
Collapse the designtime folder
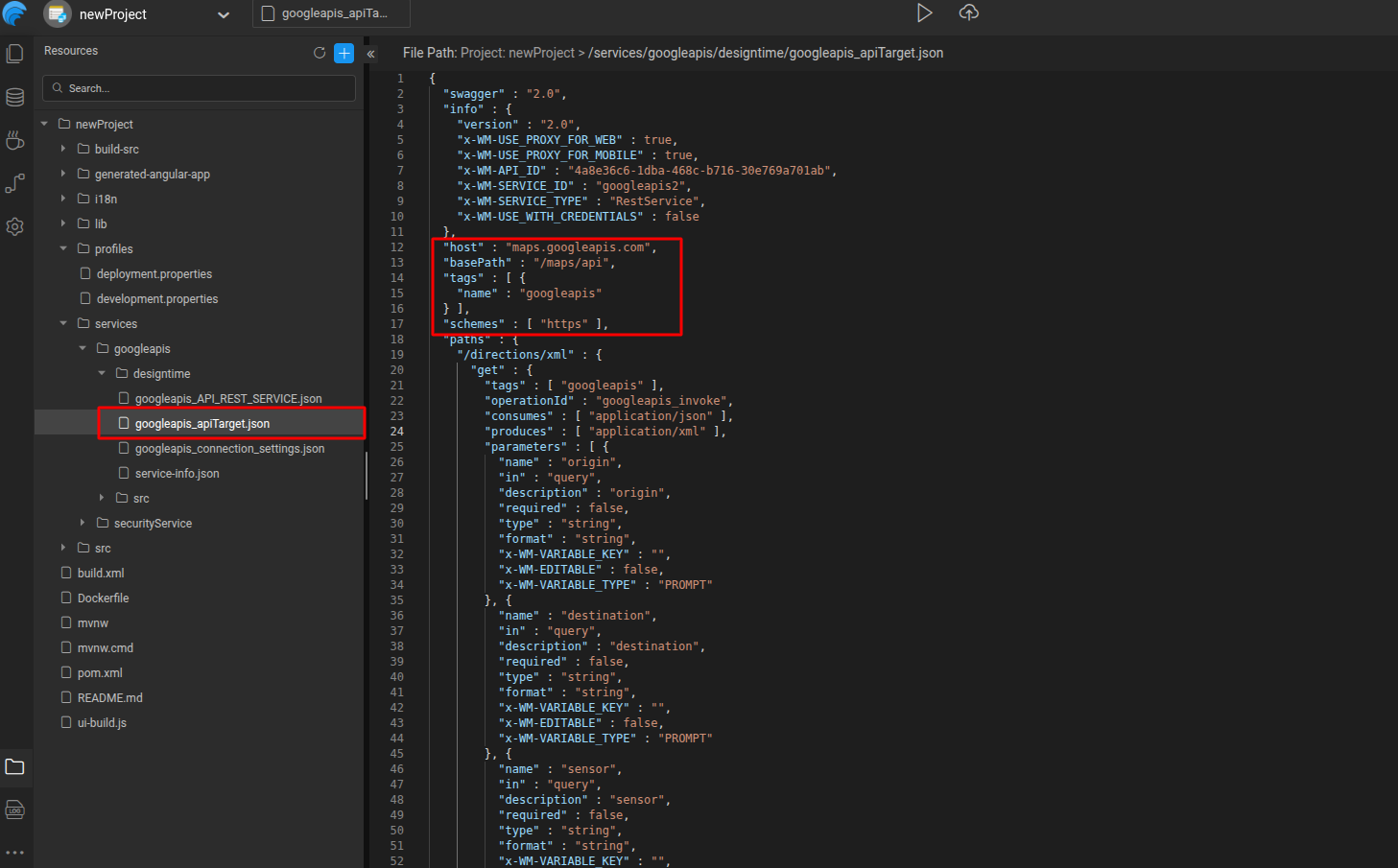tap(102, 373)
